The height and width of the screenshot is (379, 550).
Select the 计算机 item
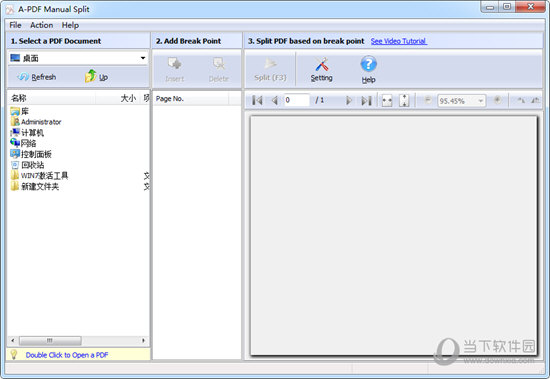(27, 133)
